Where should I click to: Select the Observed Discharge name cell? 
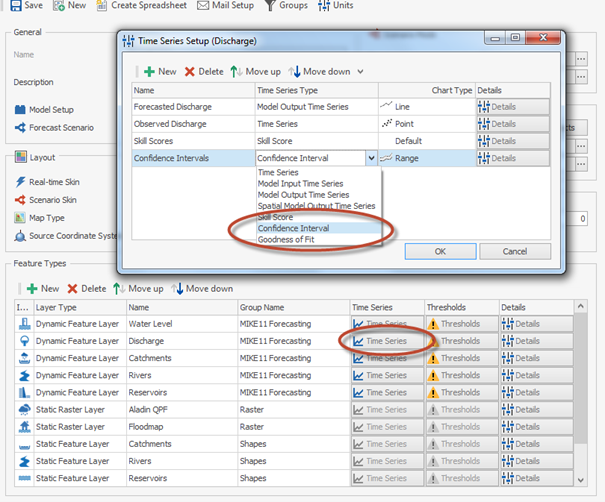coord(193,124)
